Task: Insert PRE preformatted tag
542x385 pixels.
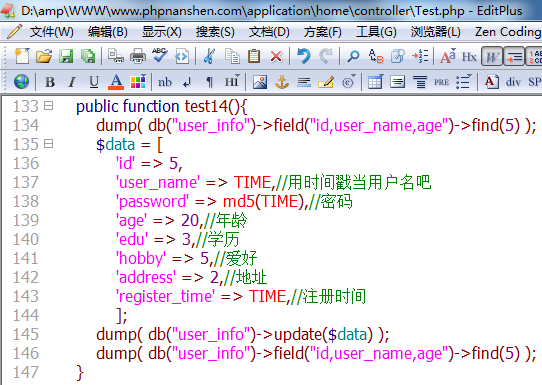Action: point(441,82)
